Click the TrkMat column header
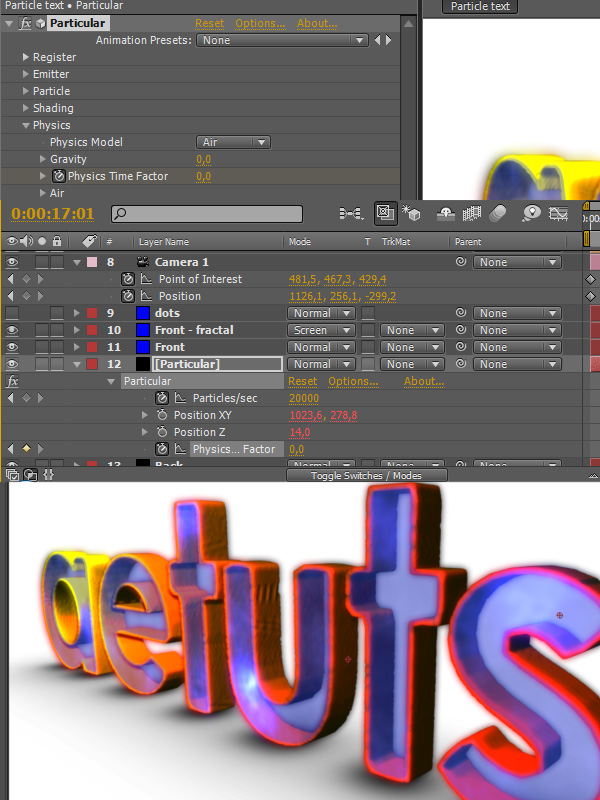600x800 pixels. click(395, 242)
